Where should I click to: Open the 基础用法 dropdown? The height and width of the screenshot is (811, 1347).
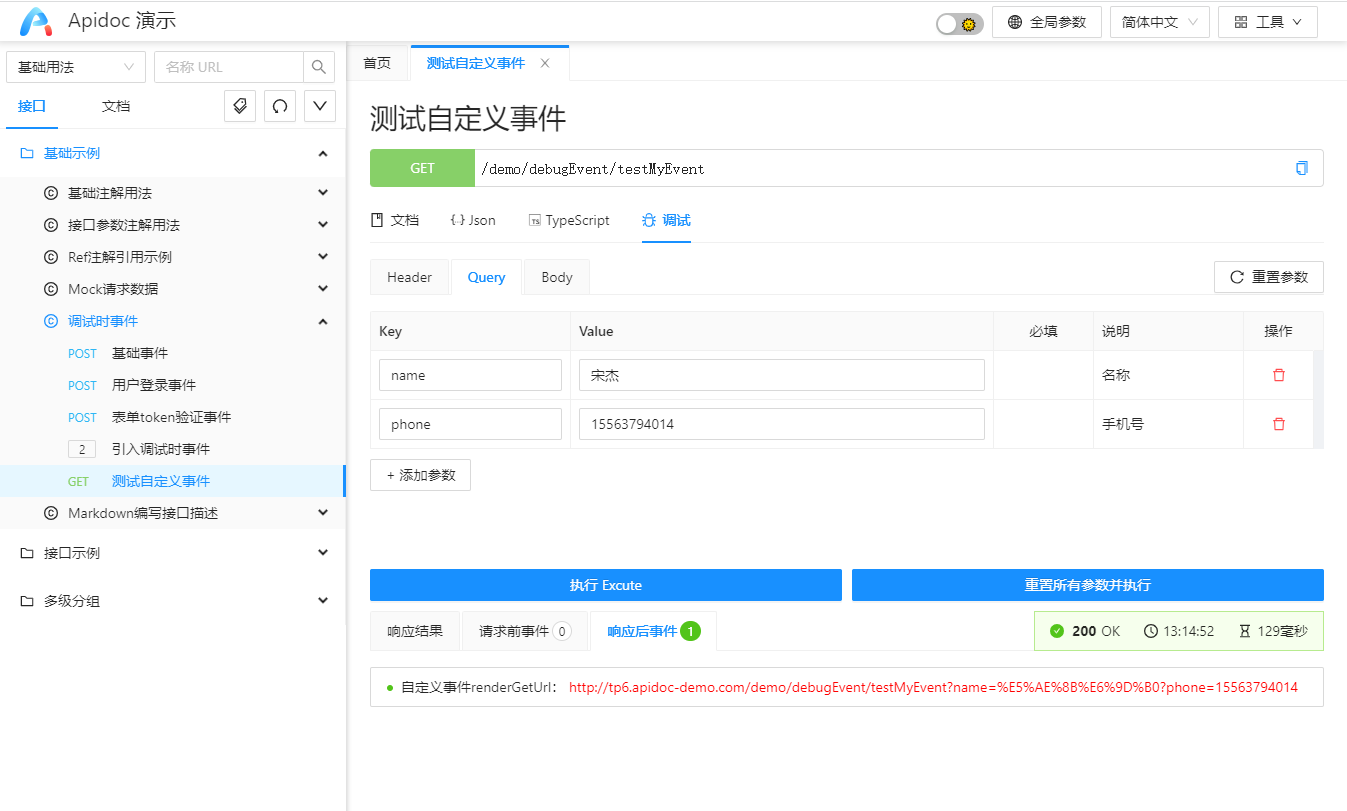click(76, 67)
